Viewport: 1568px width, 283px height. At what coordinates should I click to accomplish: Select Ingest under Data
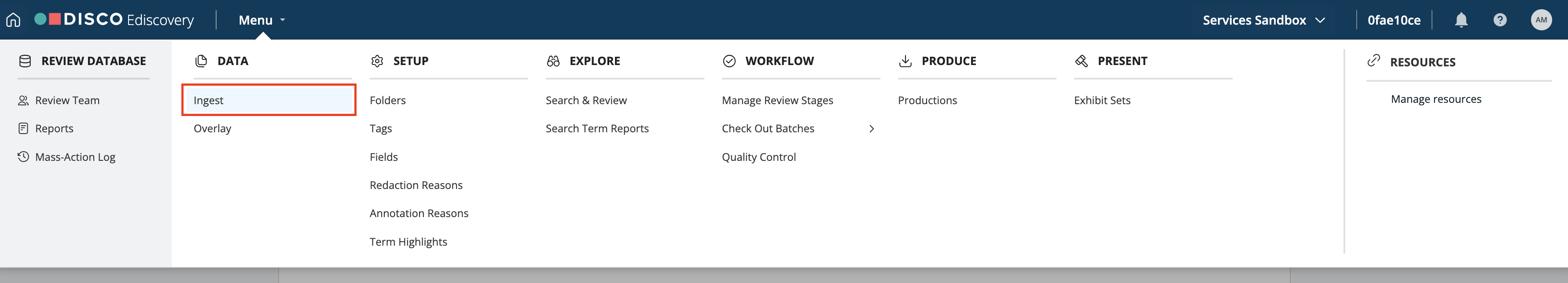click(x=269, y=100)
